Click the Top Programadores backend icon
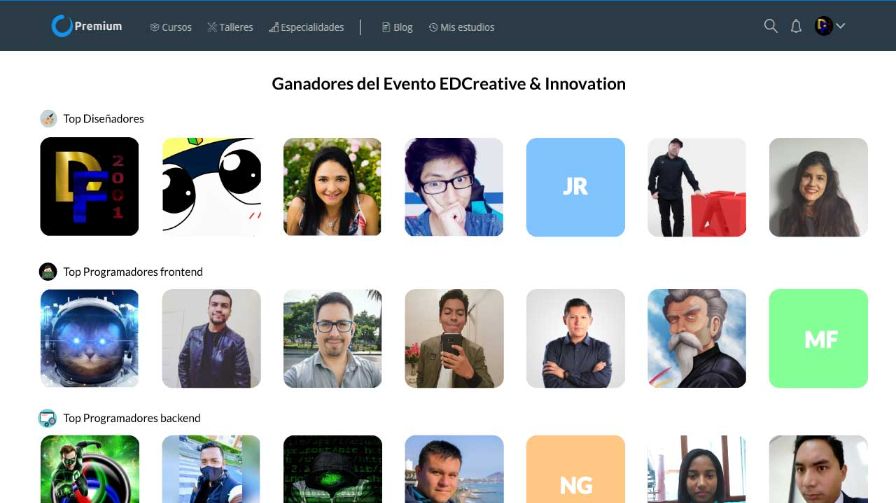Image resolution: width=896 pixels, height=503 pixels. pyautogui.click(x=47, y=418)
